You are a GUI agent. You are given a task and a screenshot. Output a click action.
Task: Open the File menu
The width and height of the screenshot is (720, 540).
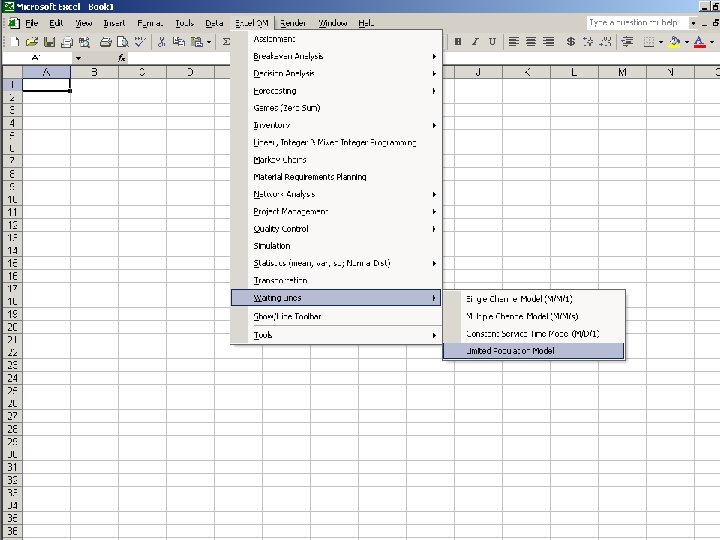[31, 23]
